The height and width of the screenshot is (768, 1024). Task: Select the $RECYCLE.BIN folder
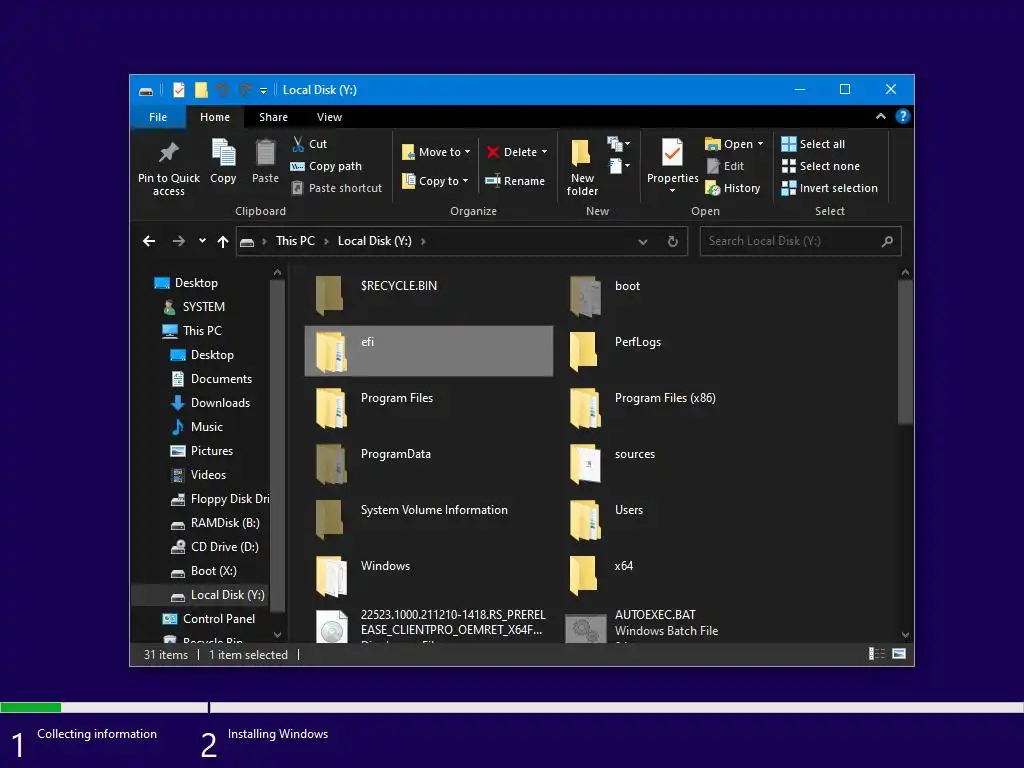tap(429, 295)
